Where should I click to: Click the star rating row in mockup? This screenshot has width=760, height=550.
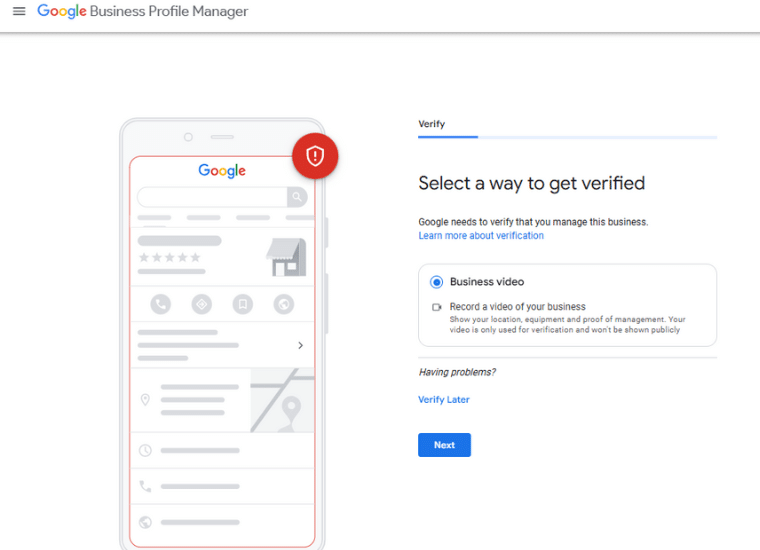coord(170,257)
